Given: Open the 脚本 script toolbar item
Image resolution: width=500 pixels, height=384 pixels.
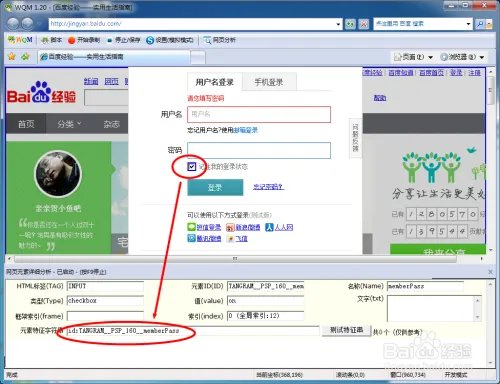Looking at the screenshot, I should pyautogui.click(x=52, y=40).
